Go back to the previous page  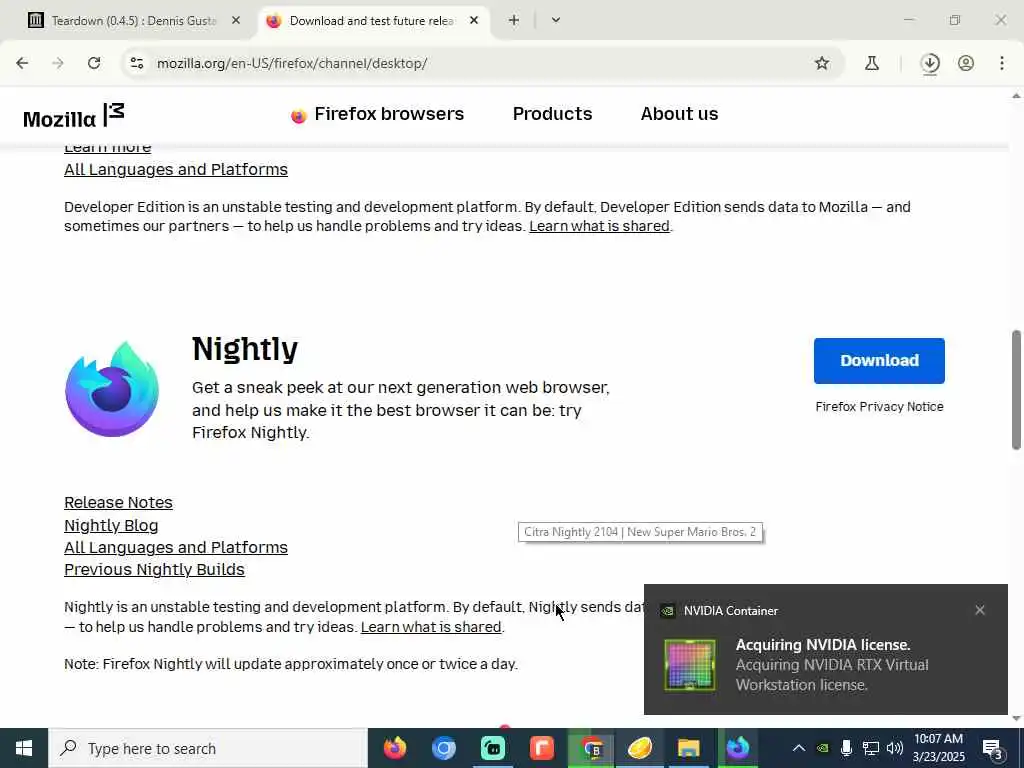click(x=22, y=63)
